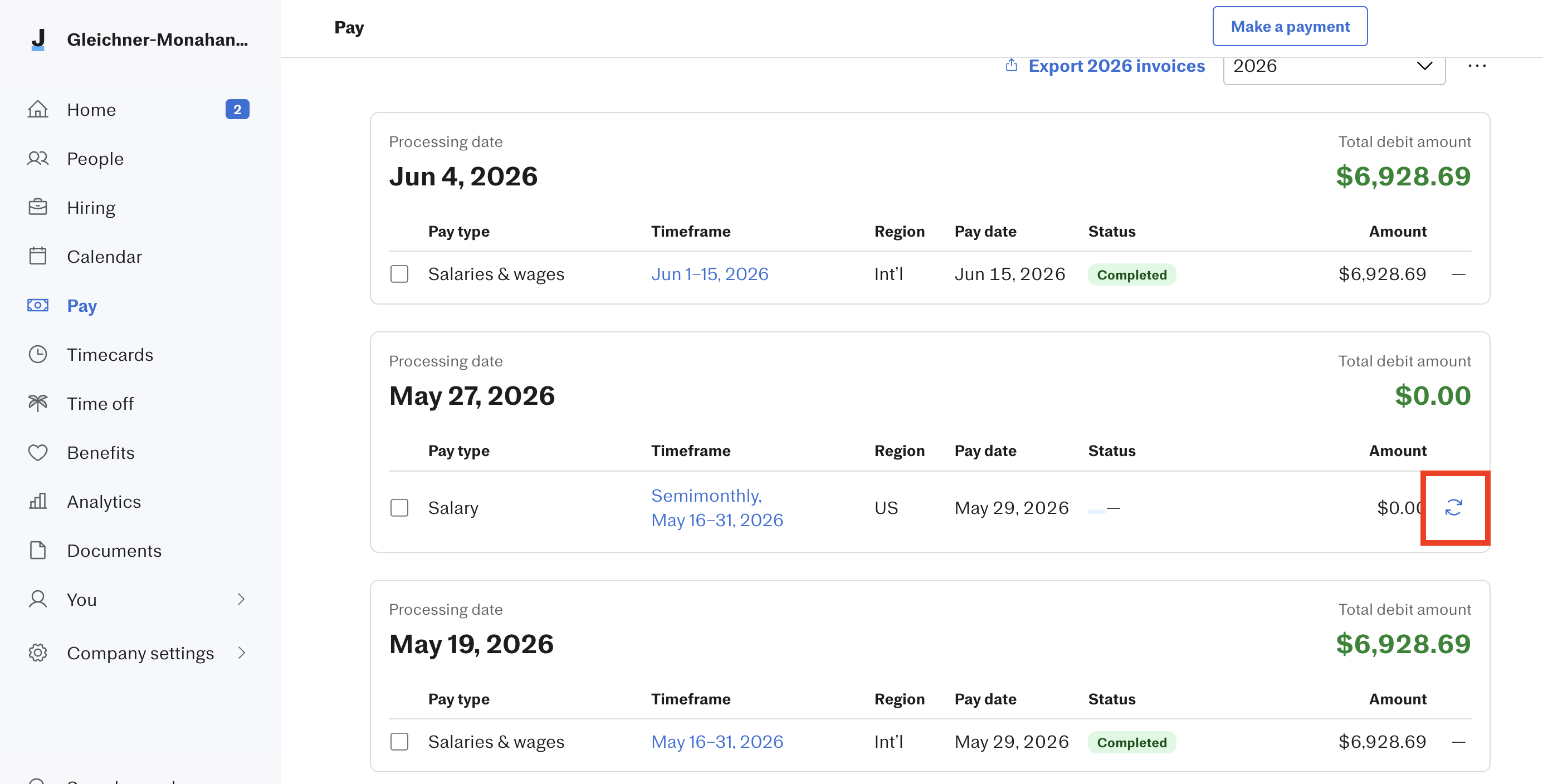Check the Salary row checkbox for May 27
1543x784 pixels.
click(x=399, y=508)
